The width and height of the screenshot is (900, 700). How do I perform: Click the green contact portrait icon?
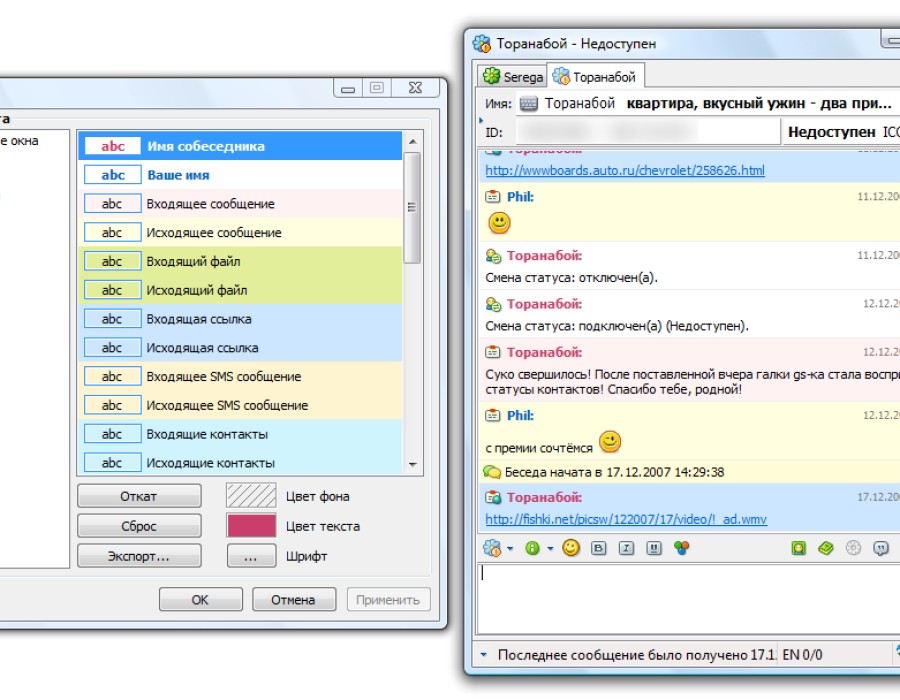[x=798, y=549]
